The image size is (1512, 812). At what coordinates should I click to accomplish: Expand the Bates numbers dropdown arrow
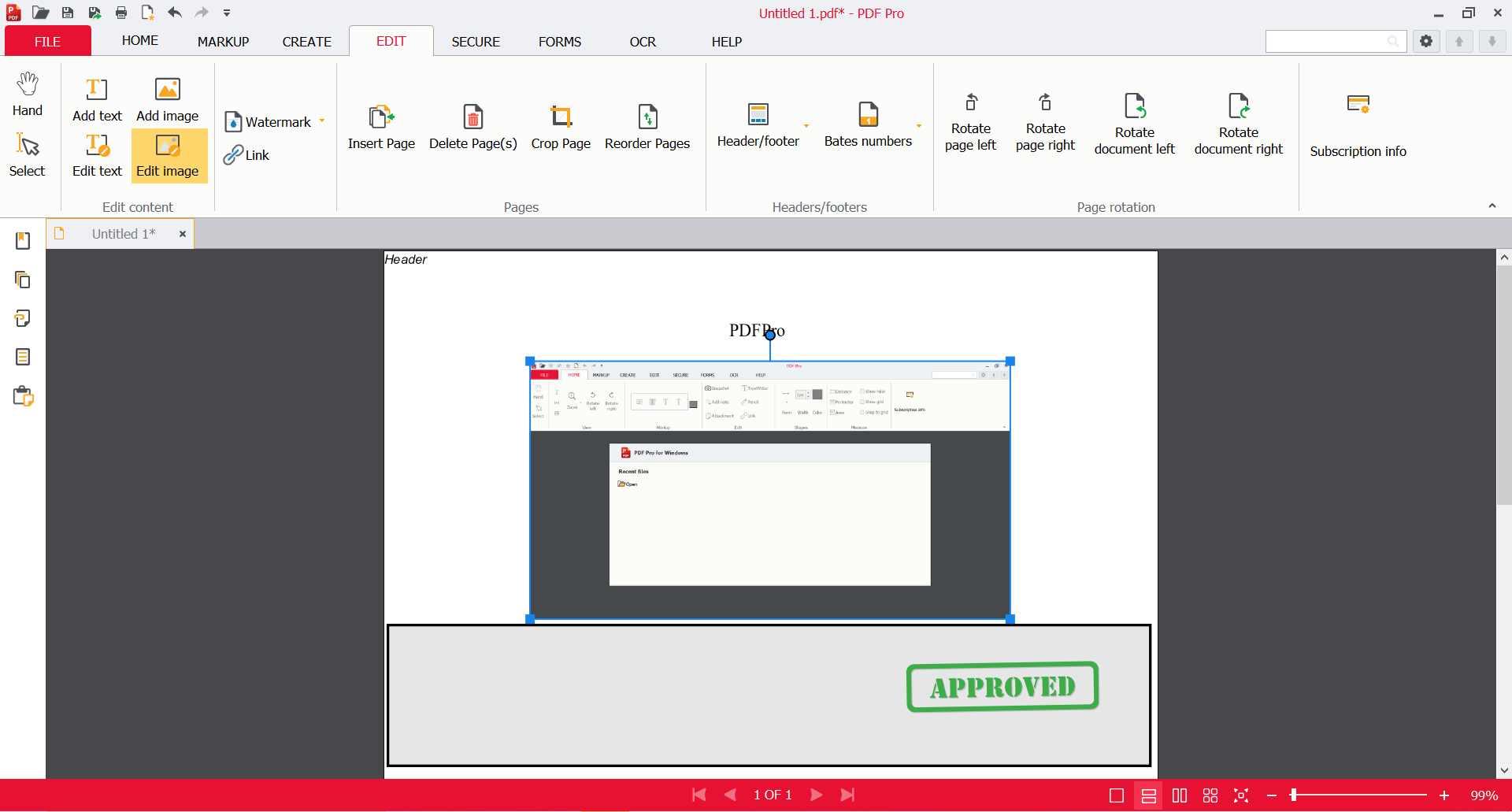tap(919, 126)
